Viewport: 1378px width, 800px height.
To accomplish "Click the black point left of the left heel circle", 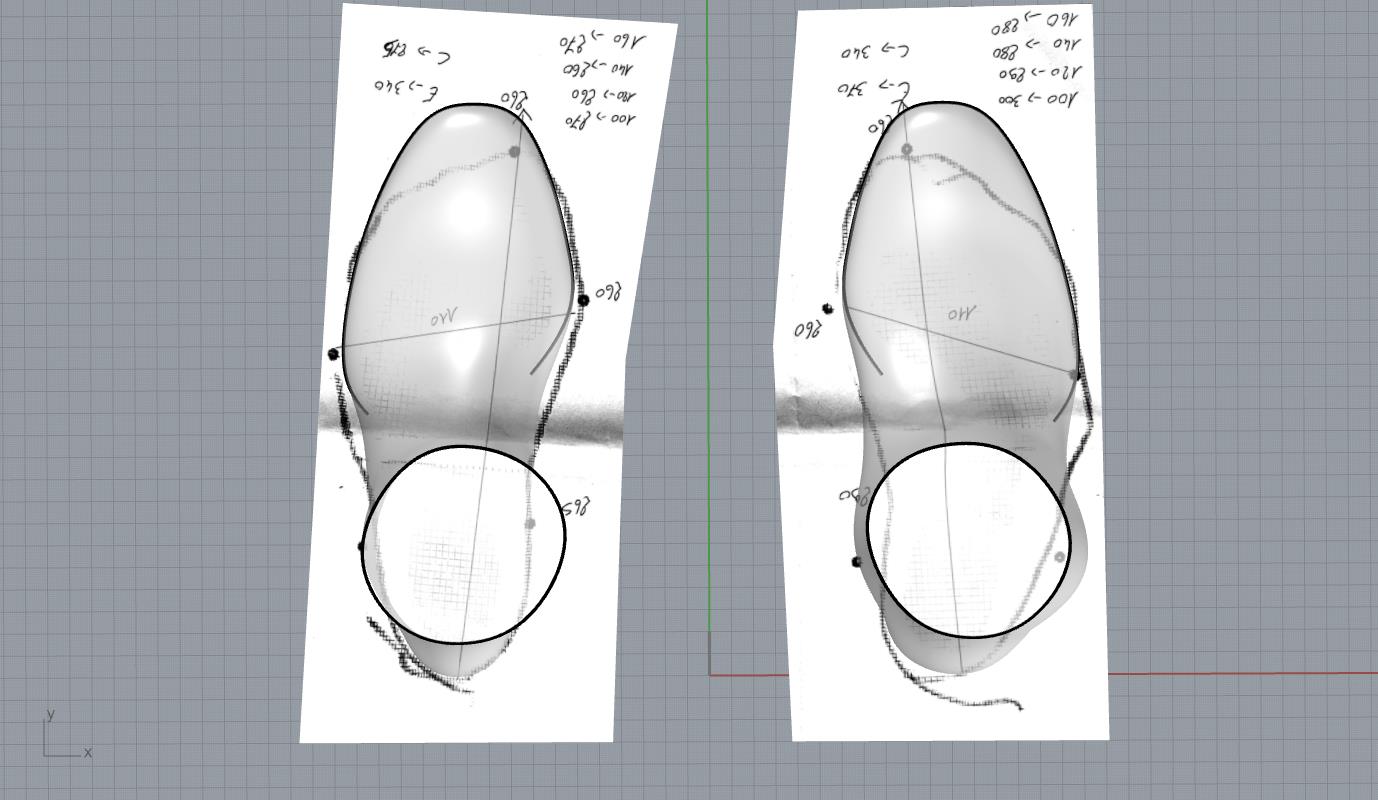I will [363, 546].
